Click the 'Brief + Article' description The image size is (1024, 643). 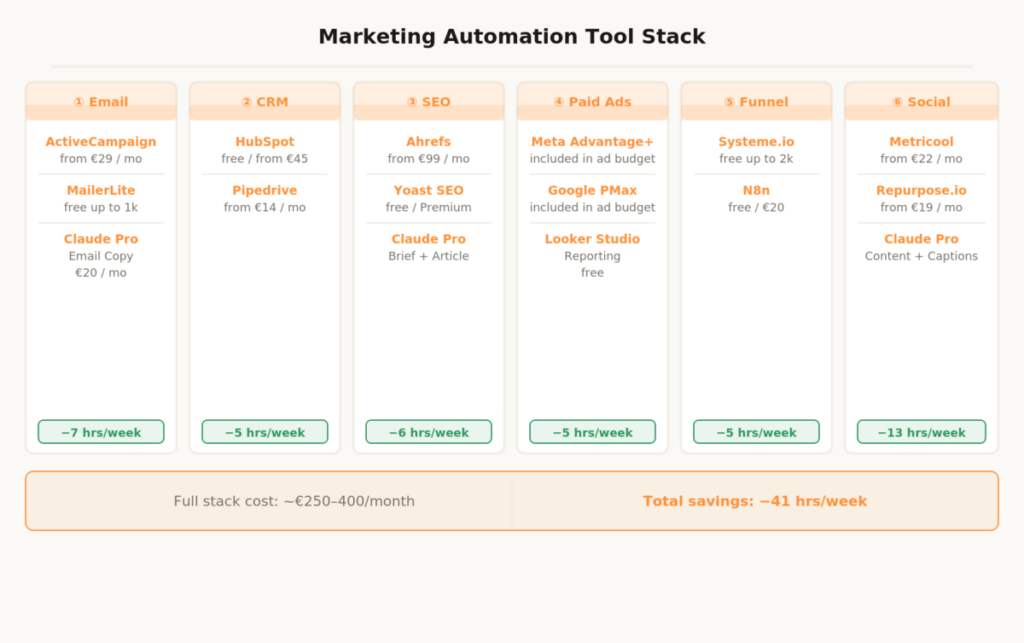pyautogui.click(x=428, y=256)
